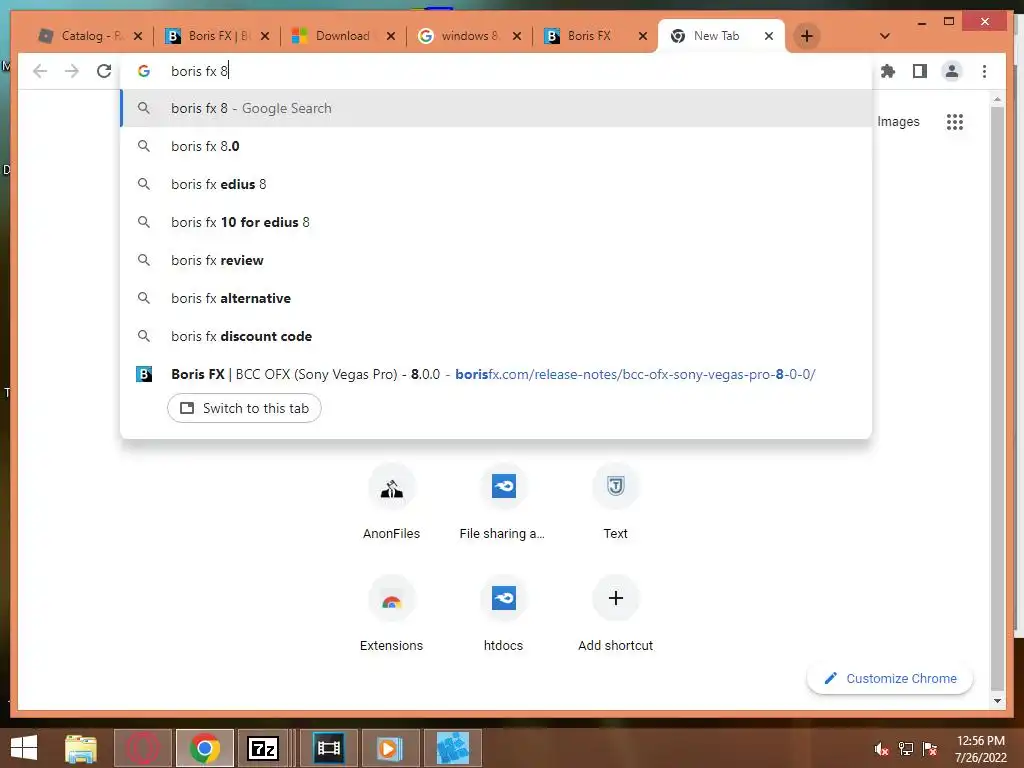Viewport: 1024px width, 768px height.
Task: Open File Explorer from the taskbar
Action: pos(81,748)
